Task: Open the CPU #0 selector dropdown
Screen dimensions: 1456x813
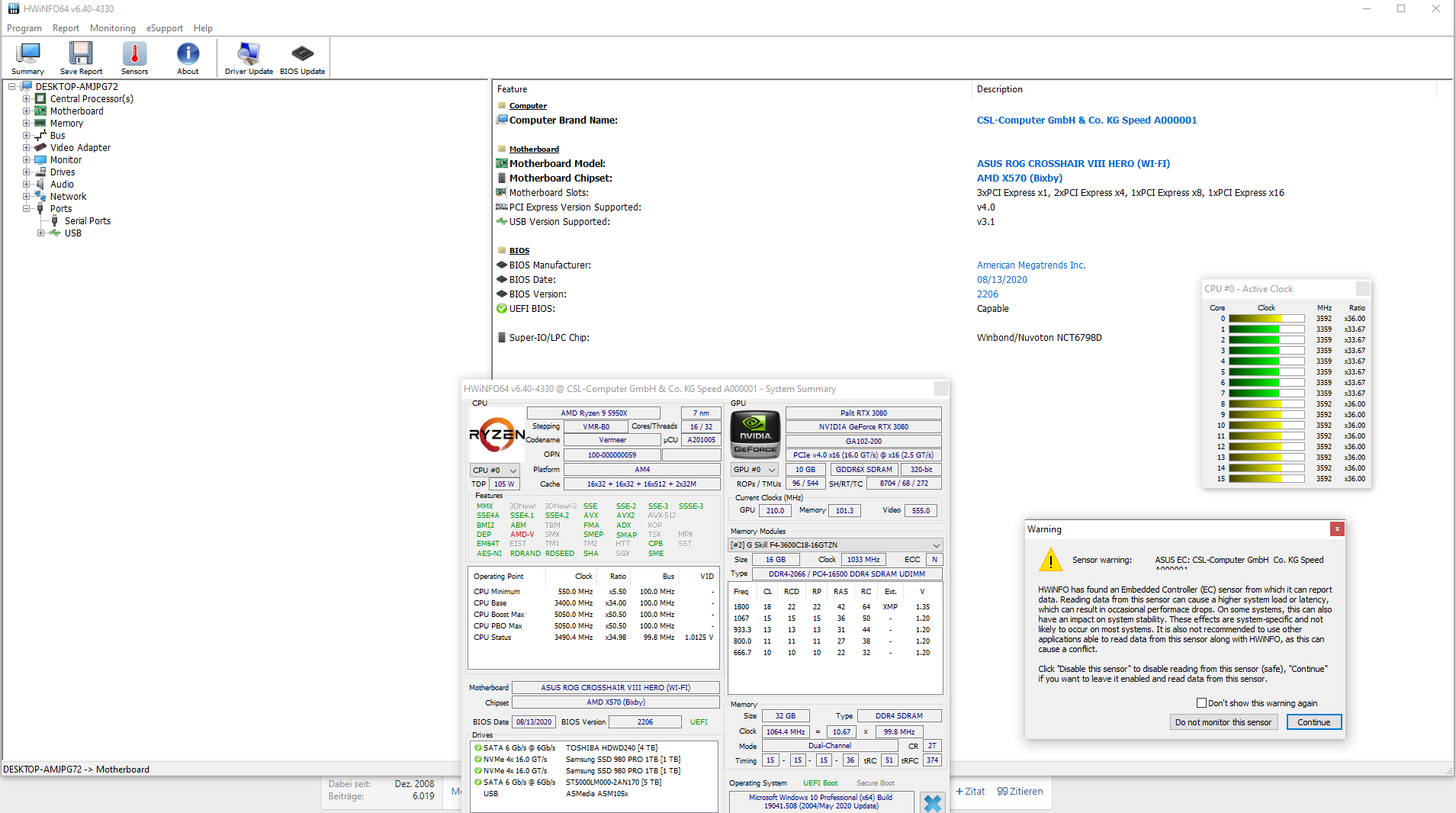Action: point(494,471)
